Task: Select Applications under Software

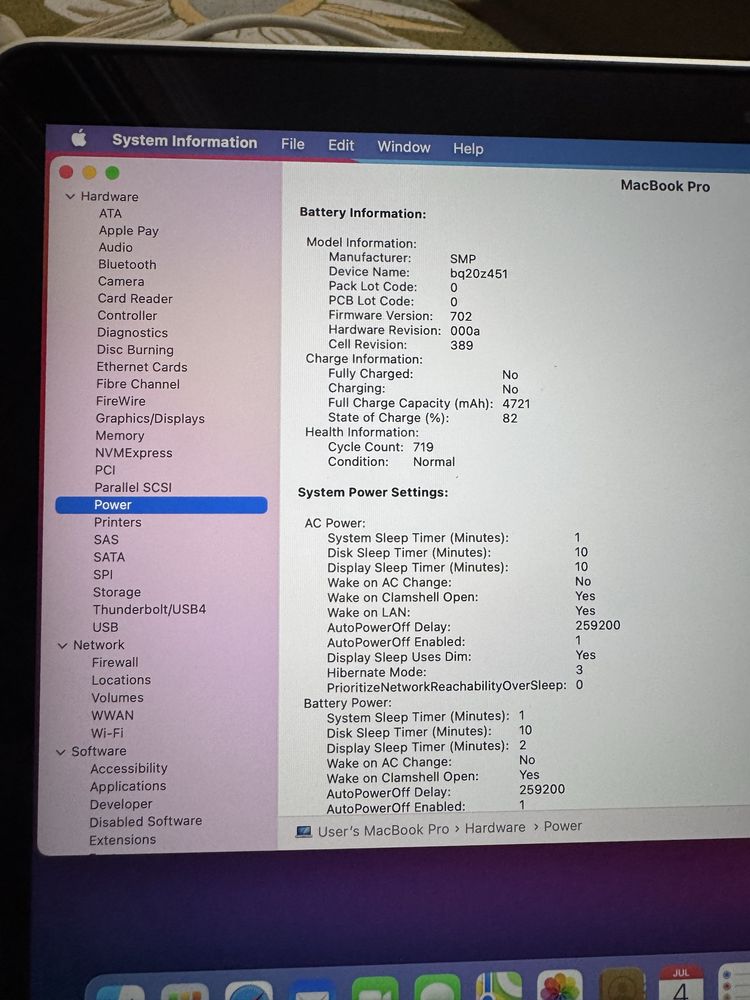Action: tap(128, 787)
